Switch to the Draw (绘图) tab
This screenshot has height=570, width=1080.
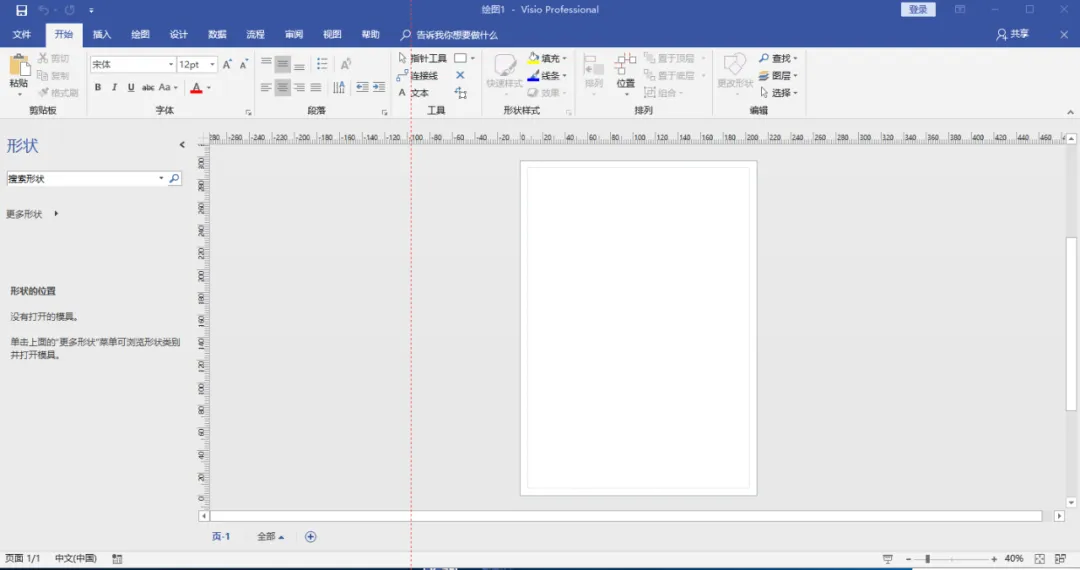point(141,34)
